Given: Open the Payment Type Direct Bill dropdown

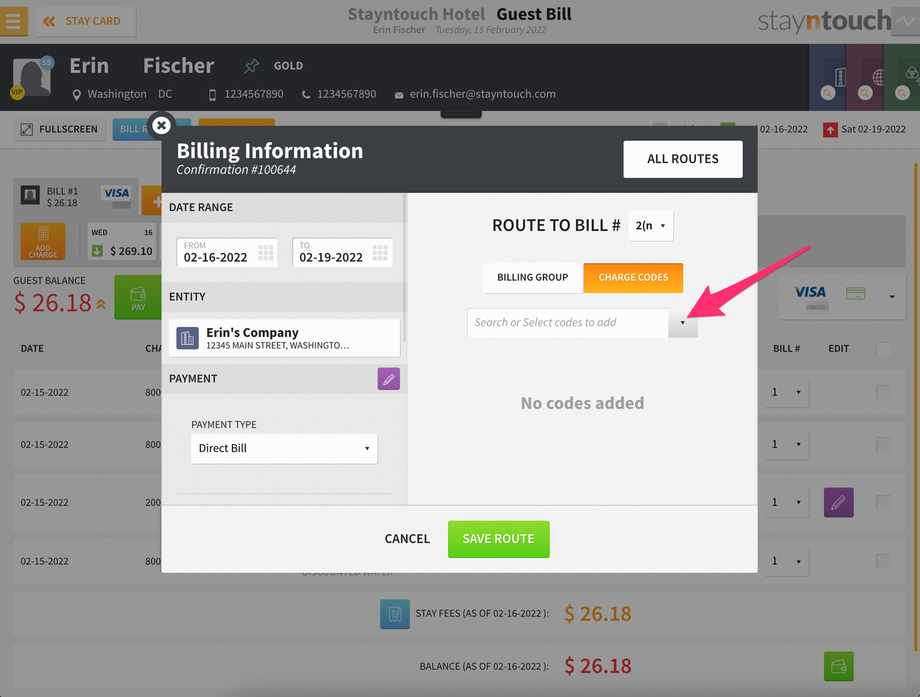Looking at the screenshot, I should coord(284,448).
